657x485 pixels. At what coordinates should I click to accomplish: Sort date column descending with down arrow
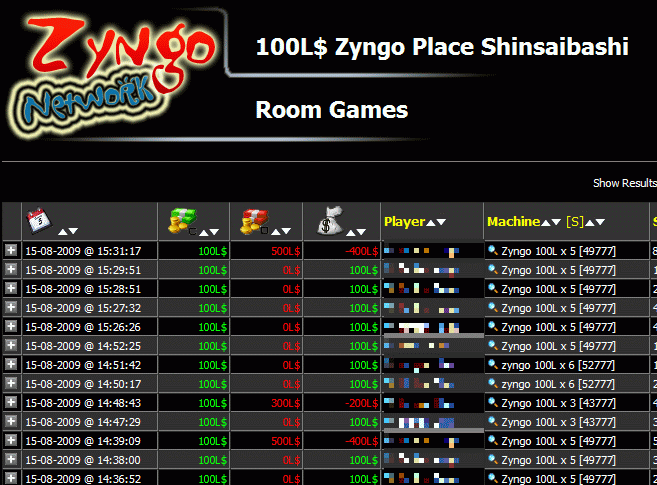[x=73, y=231]
